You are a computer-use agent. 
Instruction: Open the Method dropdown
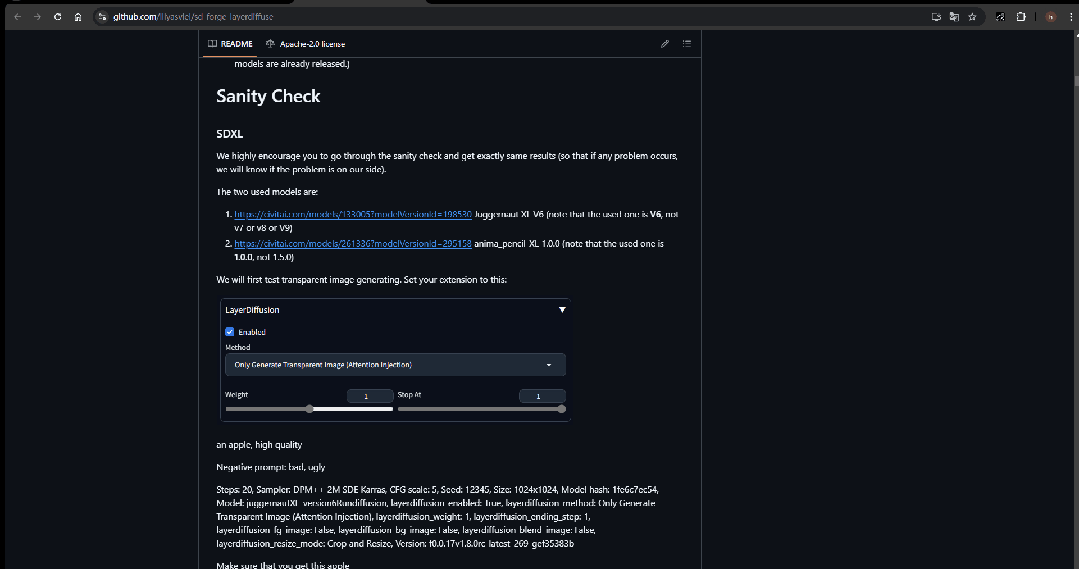(395, 365)
